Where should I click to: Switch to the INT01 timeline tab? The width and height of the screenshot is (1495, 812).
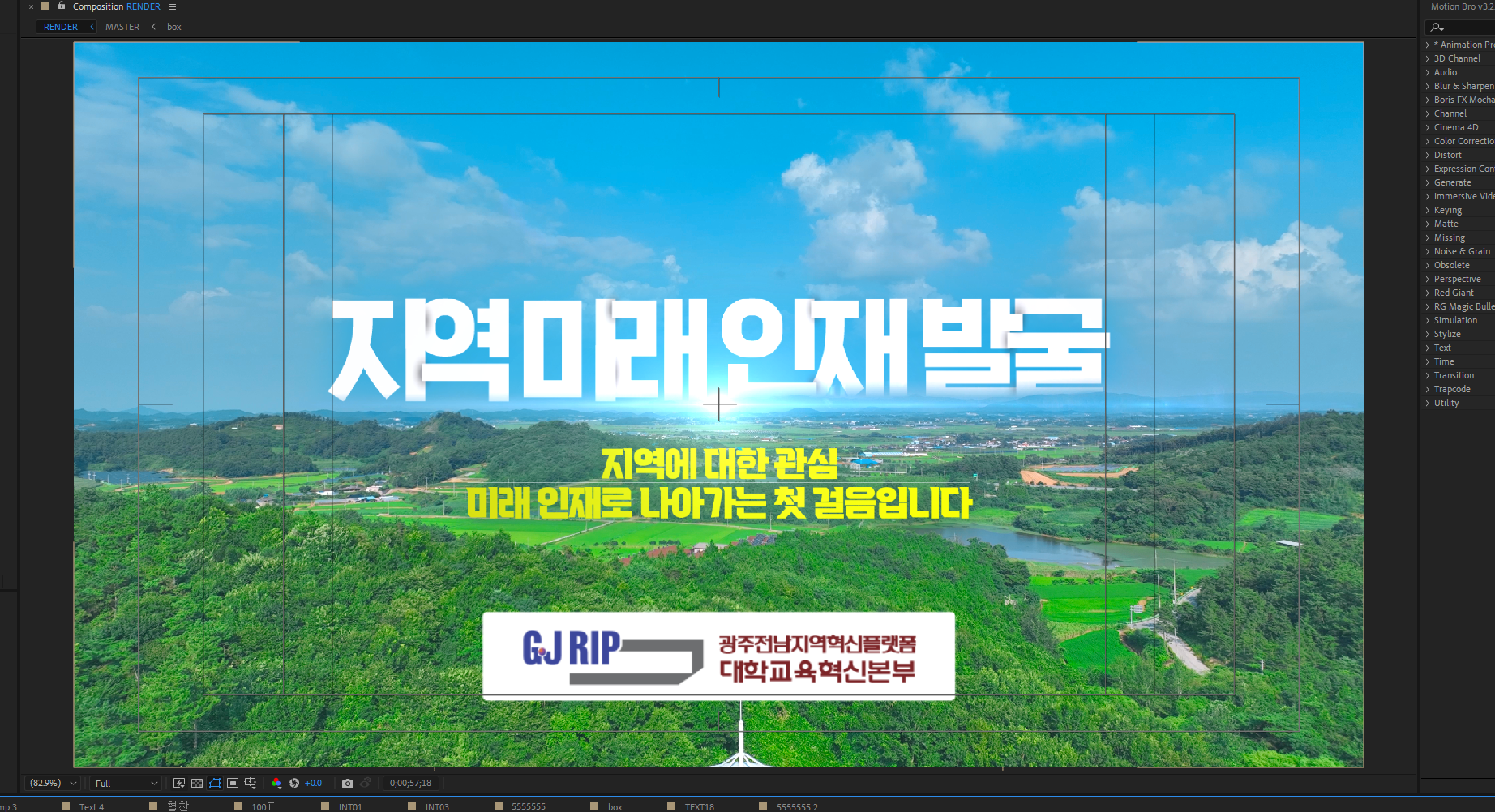coord(350,806)
